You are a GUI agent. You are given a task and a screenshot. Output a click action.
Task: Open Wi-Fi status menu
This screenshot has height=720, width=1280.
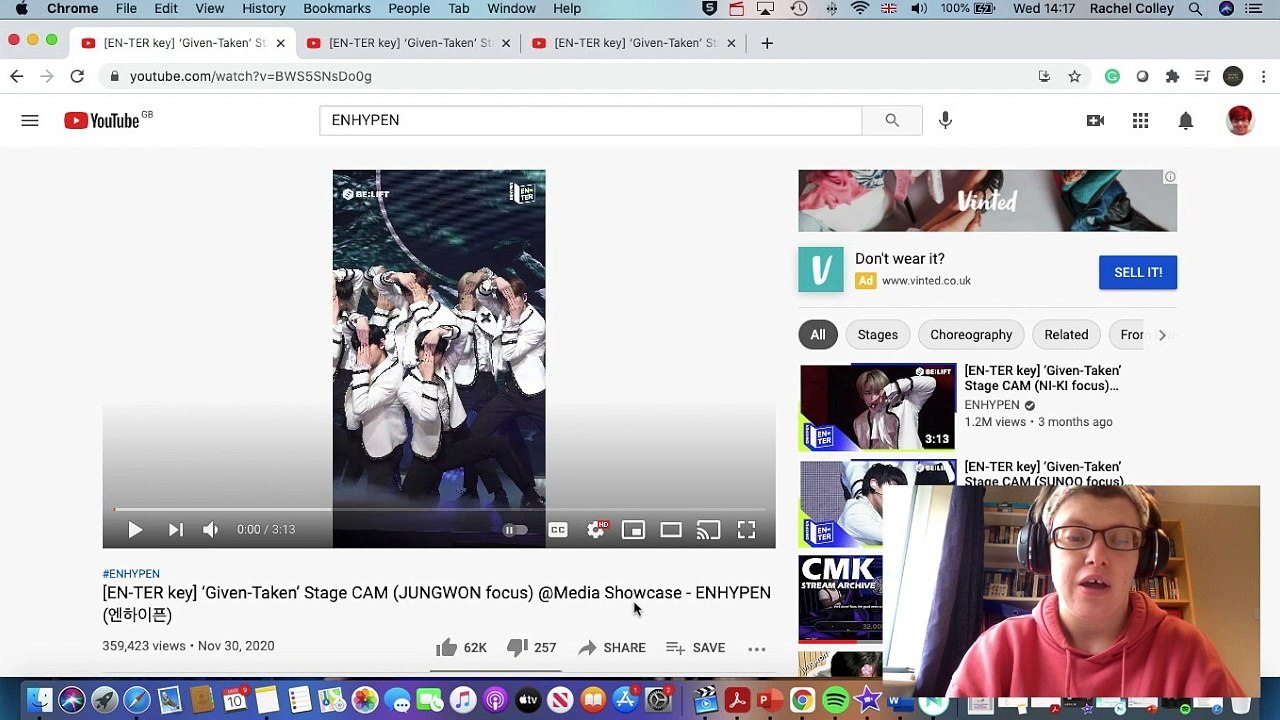pyautogui.click(x=860, y=8)
